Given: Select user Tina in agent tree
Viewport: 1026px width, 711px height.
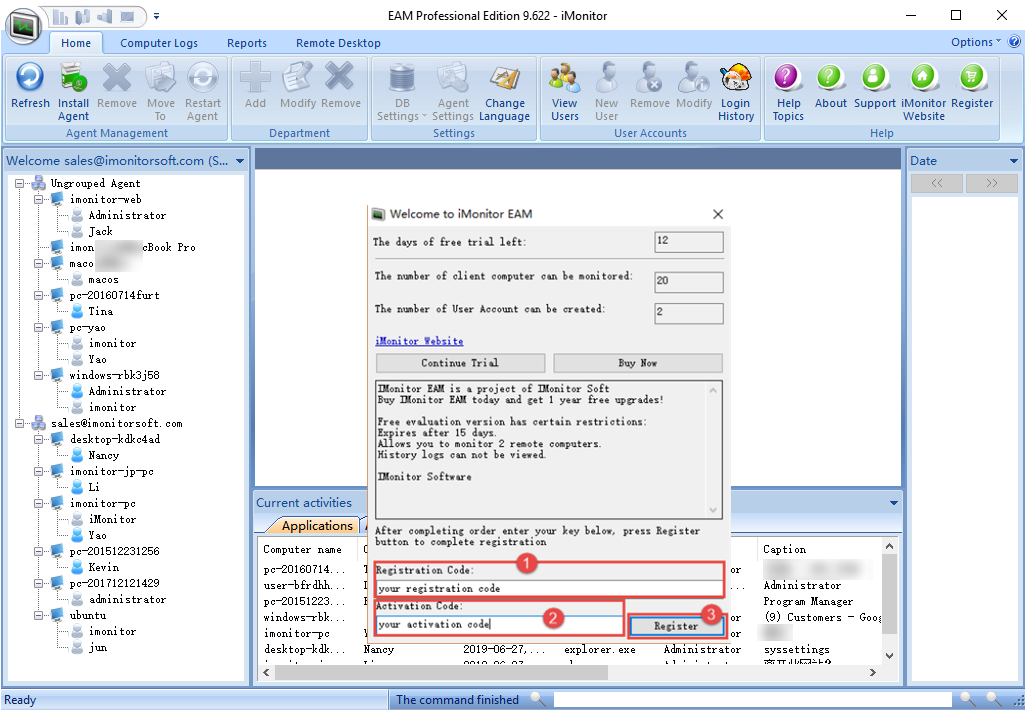Looking at the screenshot, I should [101, 311].
